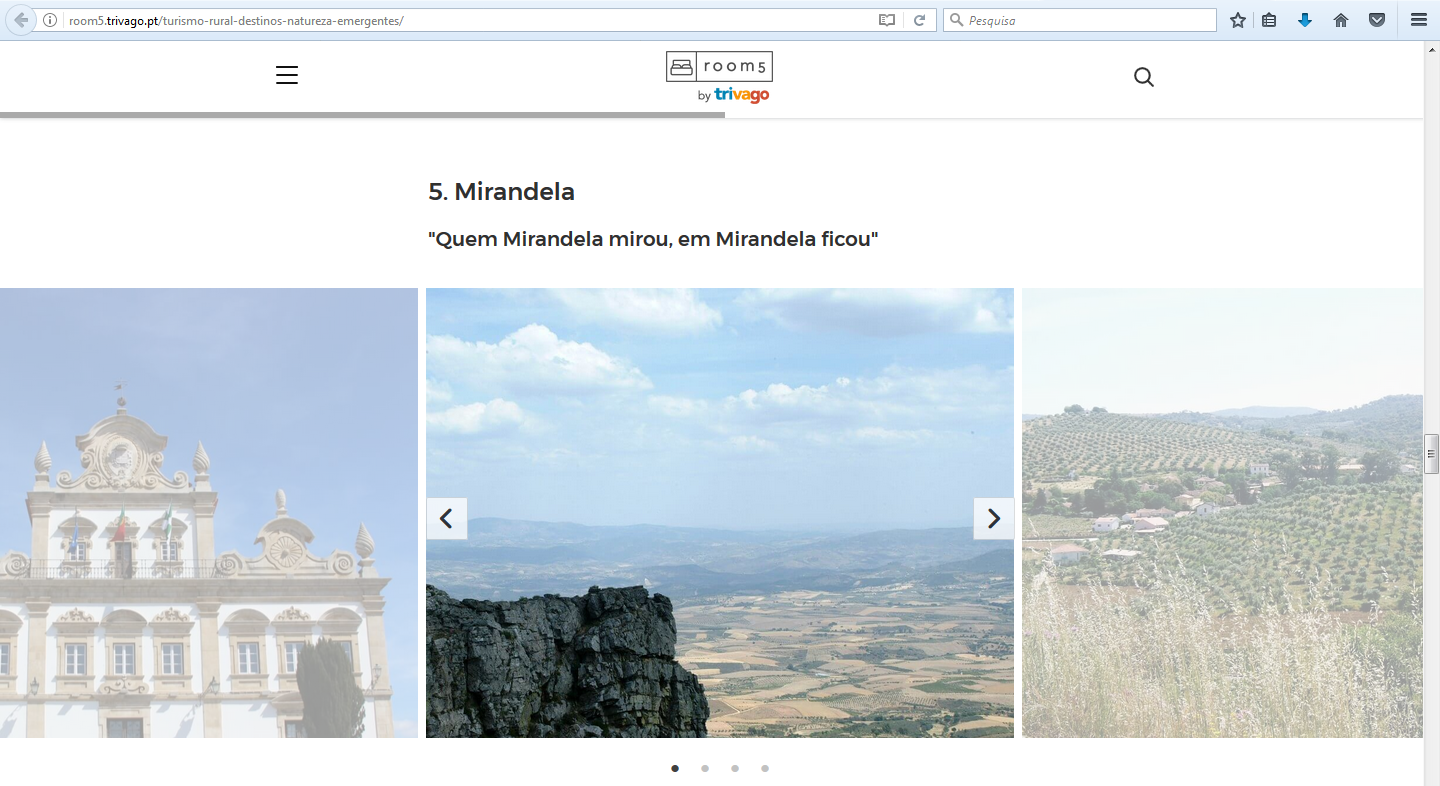This screenshot has height=786, width=1440.
Task: Save page to Pocket
Action: (1377, 20)
